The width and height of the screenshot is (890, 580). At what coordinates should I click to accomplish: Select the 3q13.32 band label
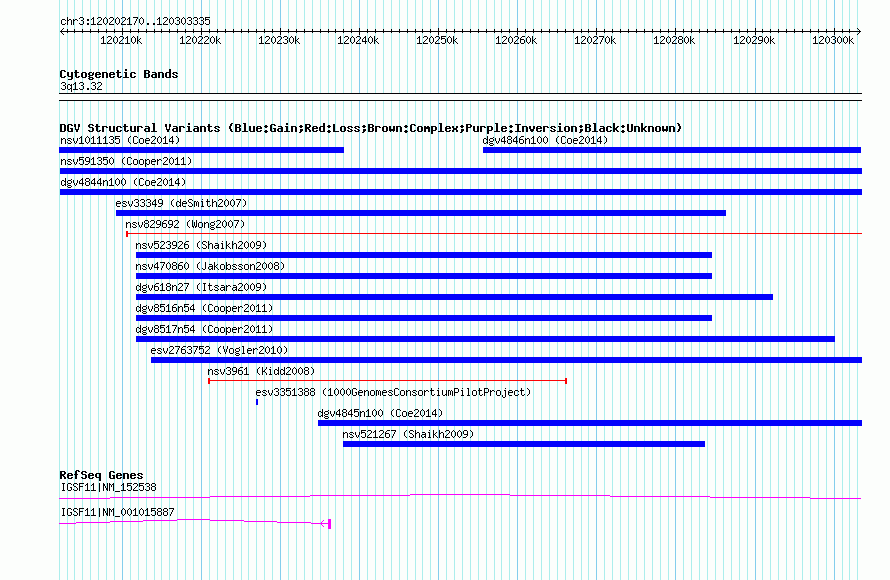pyautogui.click(x=81, y=86)
